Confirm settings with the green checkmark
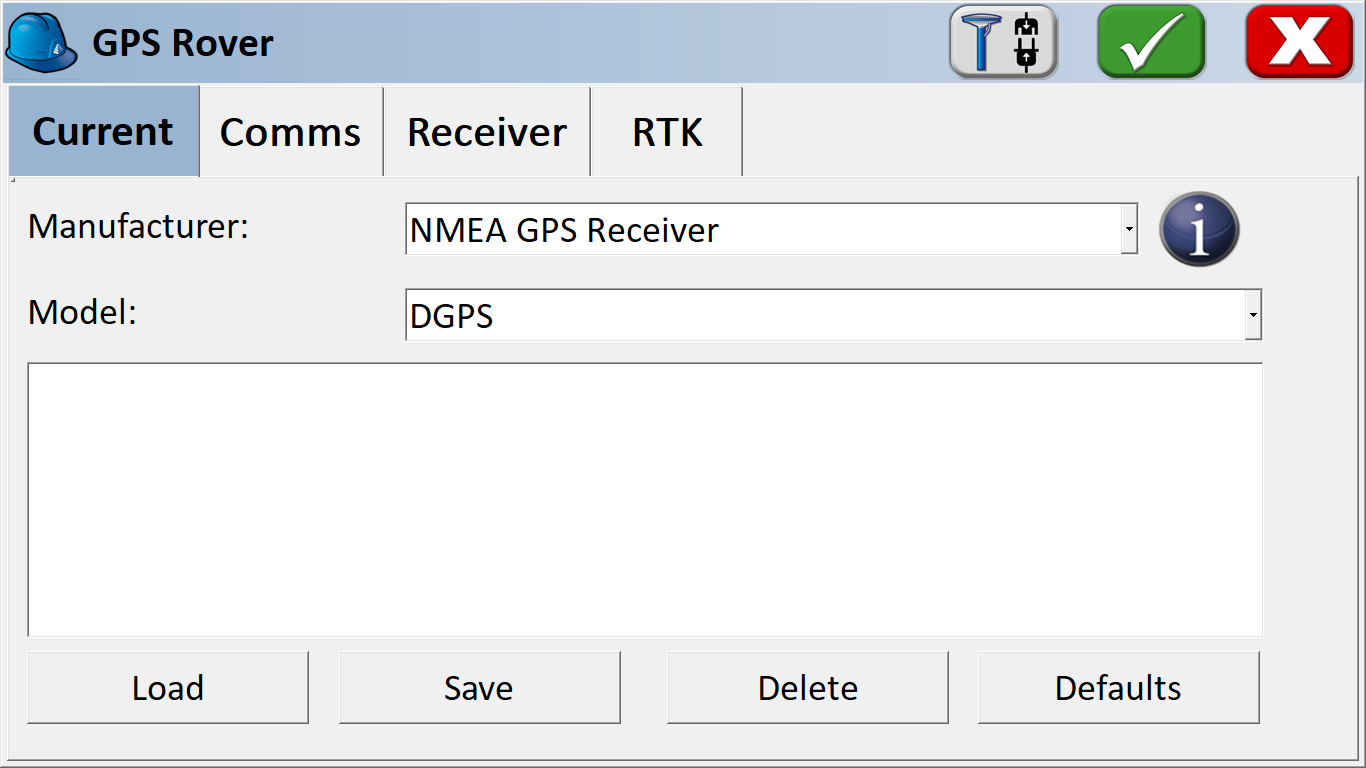 1151,42
